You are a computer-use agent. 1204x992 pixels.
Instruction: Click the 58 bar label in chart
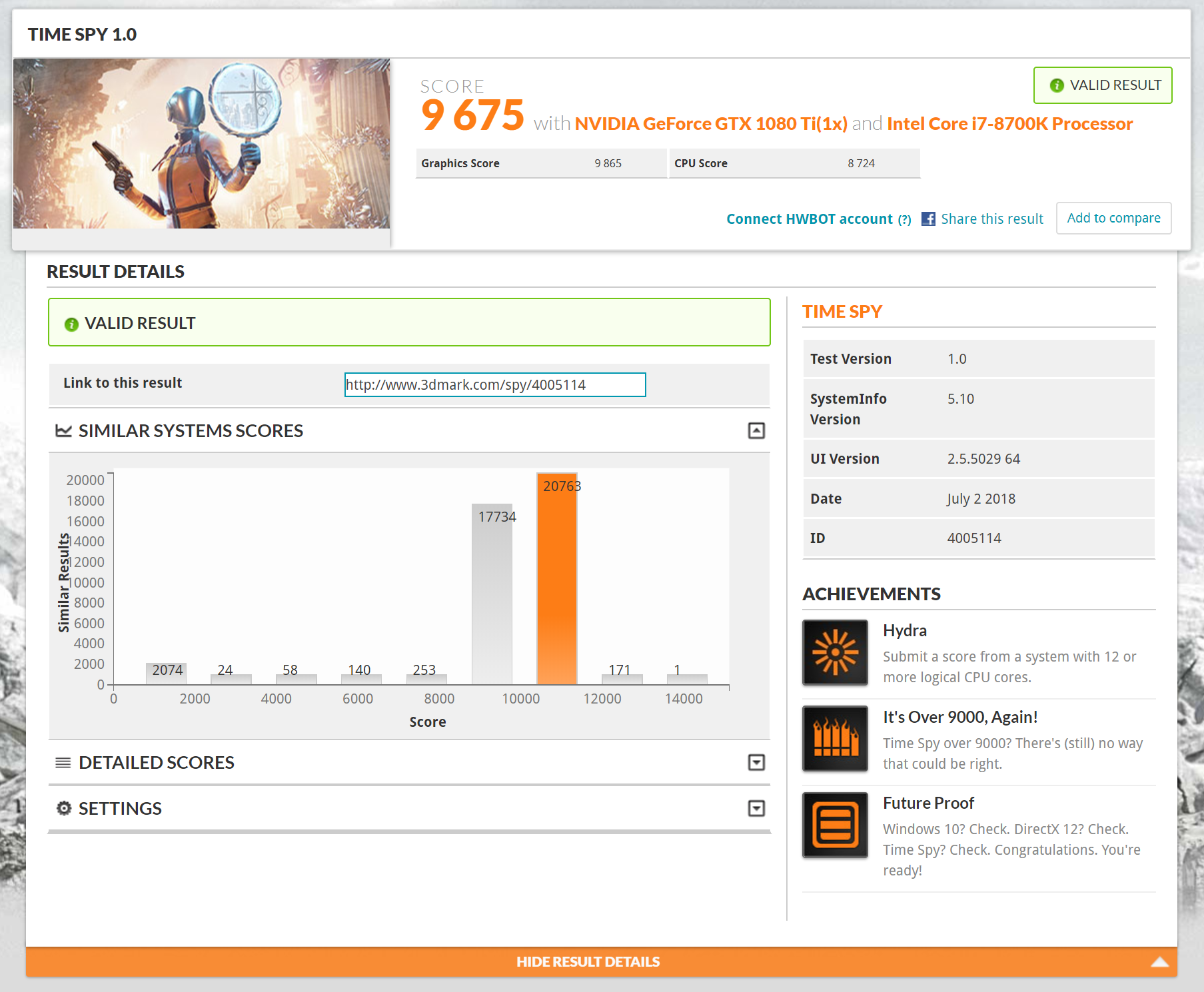pos(290,670)
